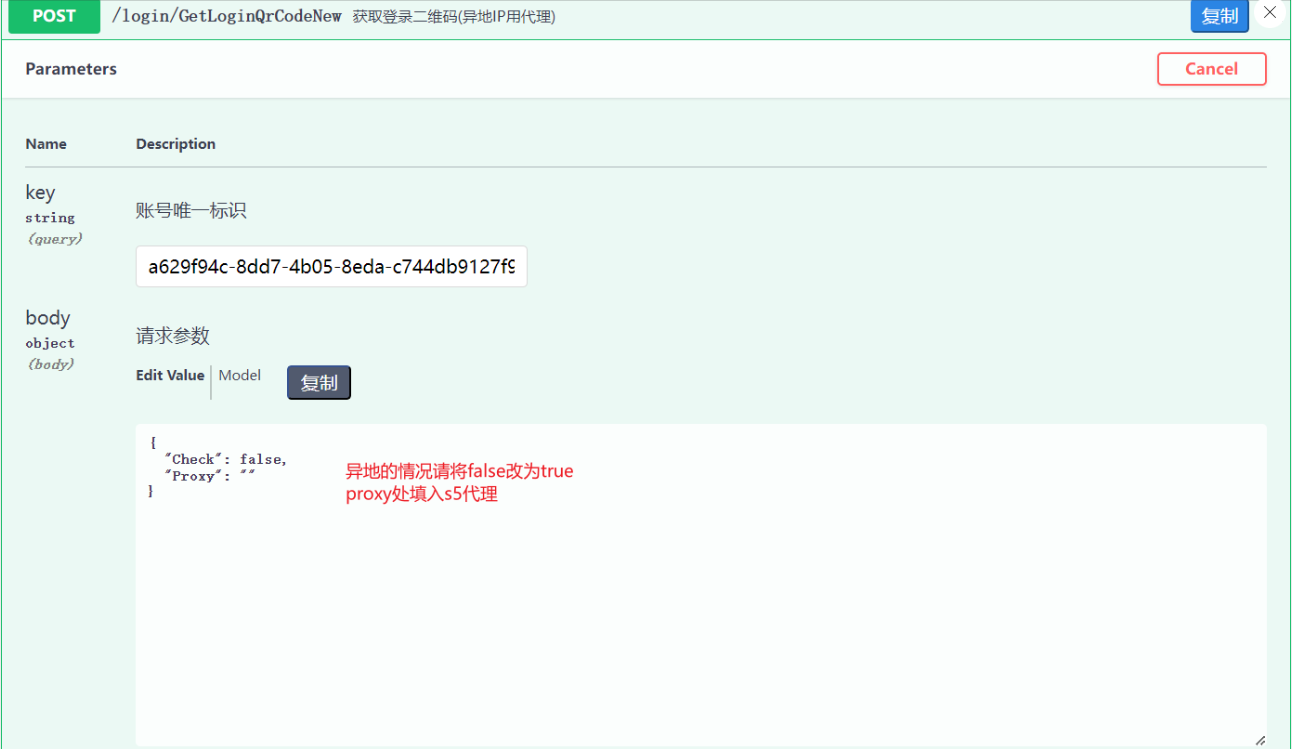The image size is (1292, 749).
Task: Click empty area of request body textarea
Action: [700, 620]
